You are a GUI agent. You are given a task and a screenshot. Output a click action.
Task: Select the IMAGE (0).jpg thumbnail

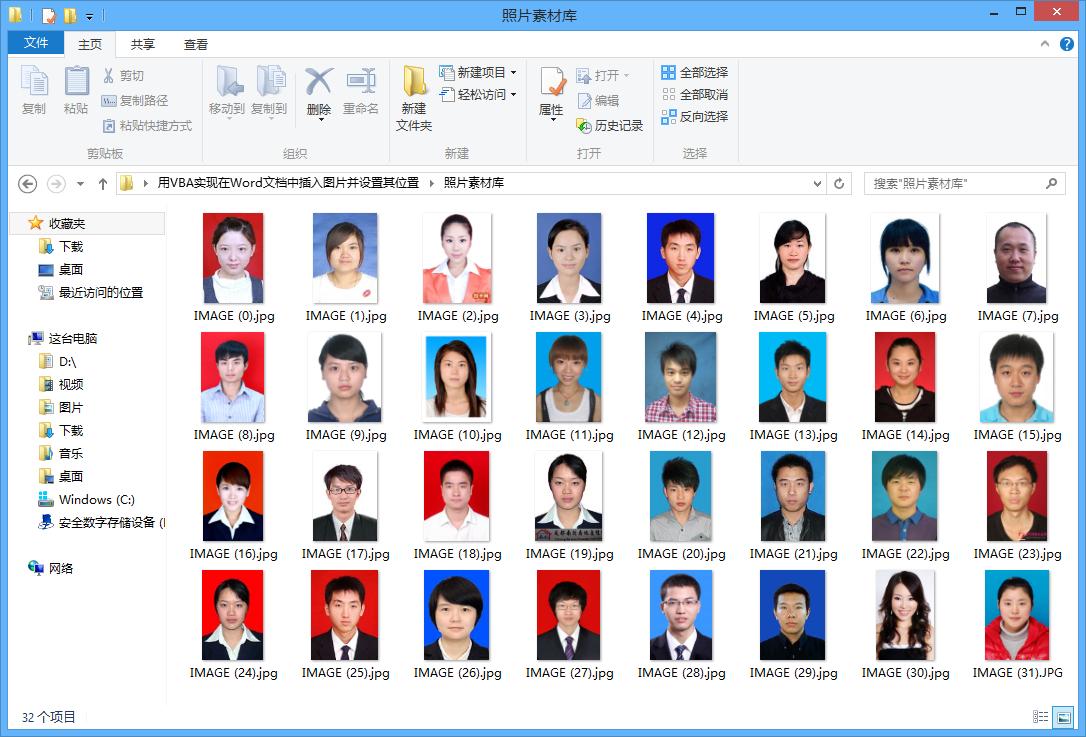[232, 257]
